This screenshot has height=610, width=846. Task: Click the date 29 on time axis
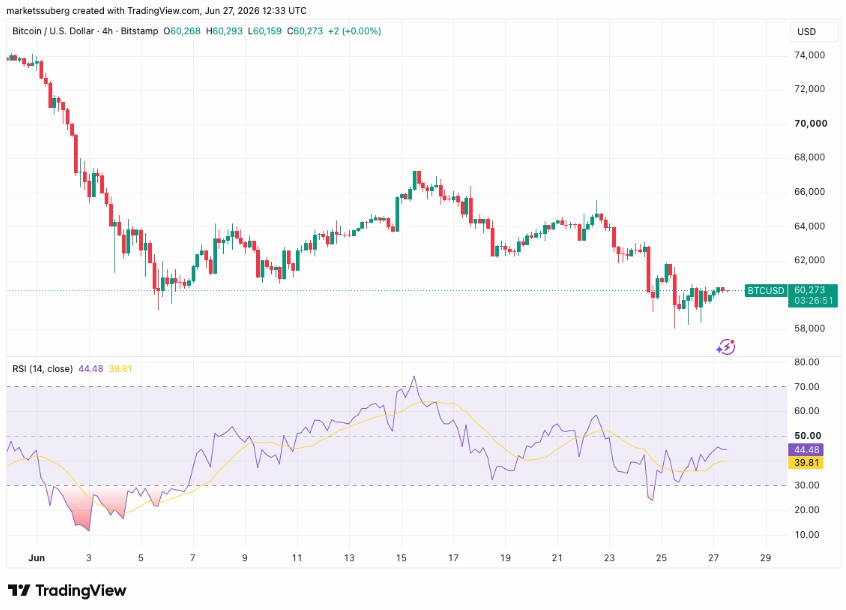pyautogui.click(x=766, y=558)
